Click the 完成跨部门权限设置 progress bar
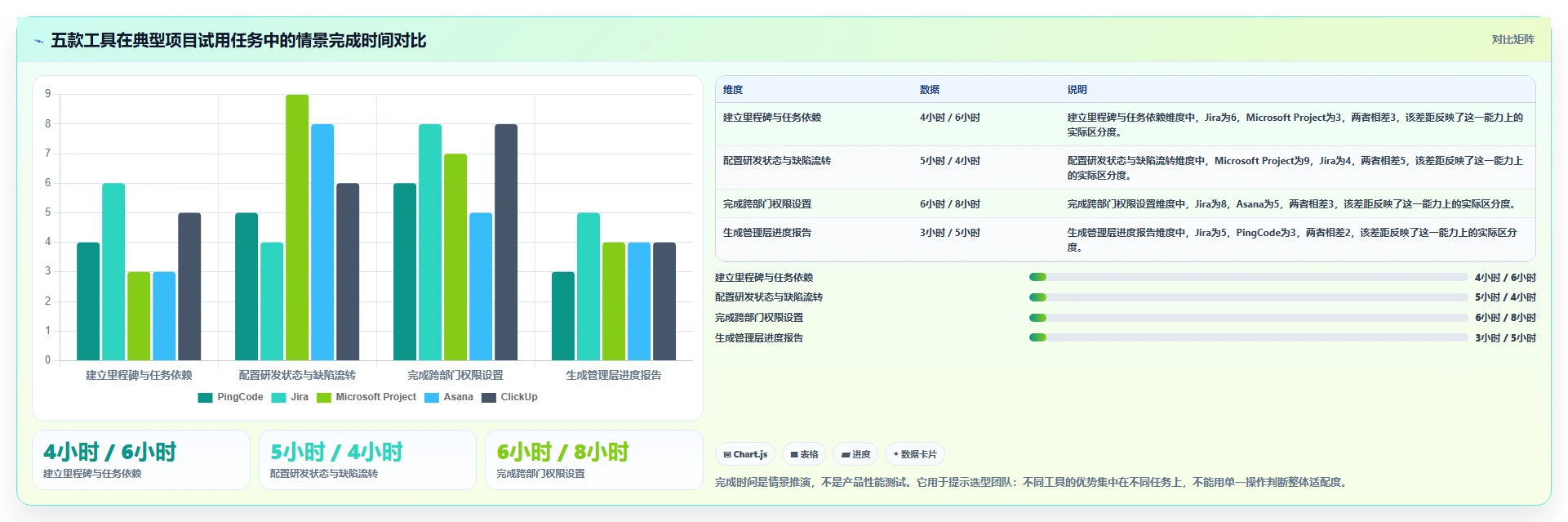This screenshot has width=1568, height=522. 1248,318
